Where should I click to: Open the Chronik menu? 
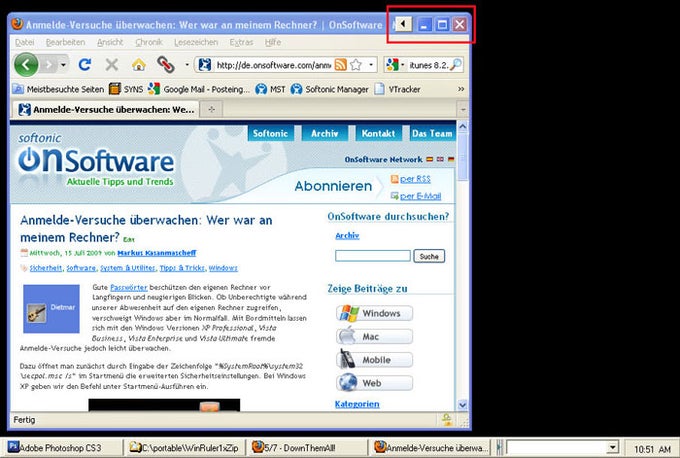pos(149,42)
